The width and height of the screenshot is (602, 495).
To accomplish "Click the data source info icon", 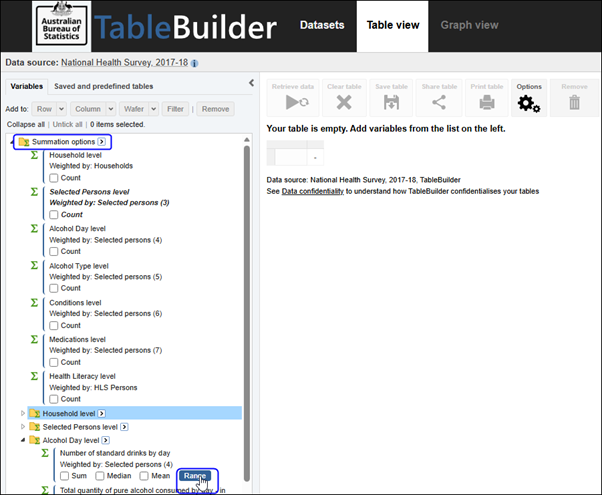I will click(195, 63).
